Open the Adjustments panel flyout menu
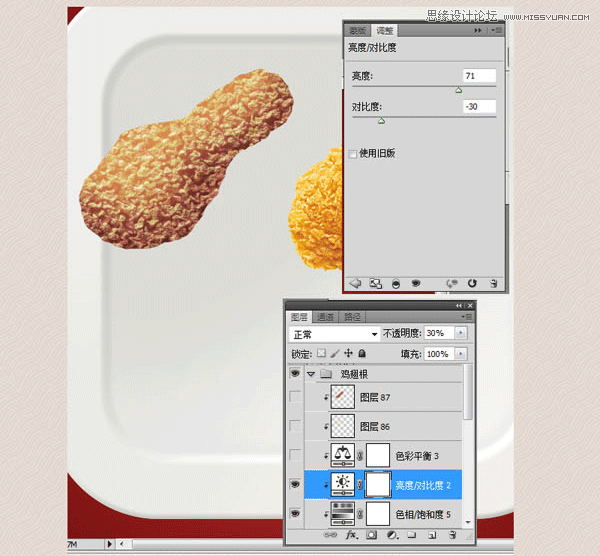This screenshot has height=556, width=600. (497, 30)
